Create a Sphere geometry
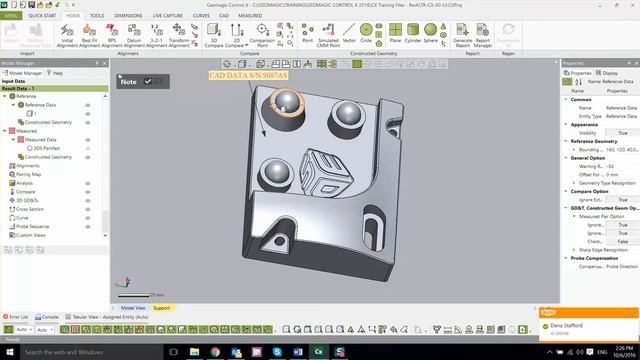The image size is (640, 360). click(430, 33)
